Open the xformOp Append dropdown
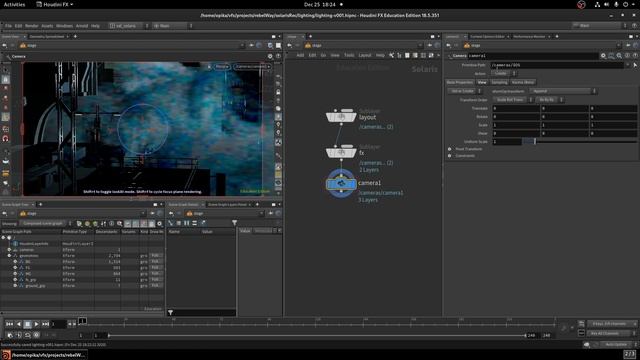 563,91
